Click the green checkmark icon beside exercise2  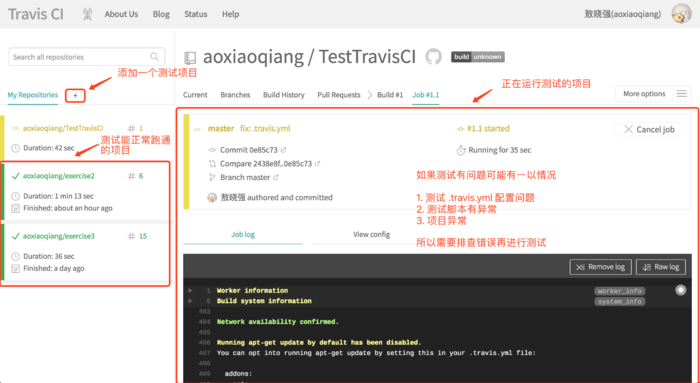point(15,176)
